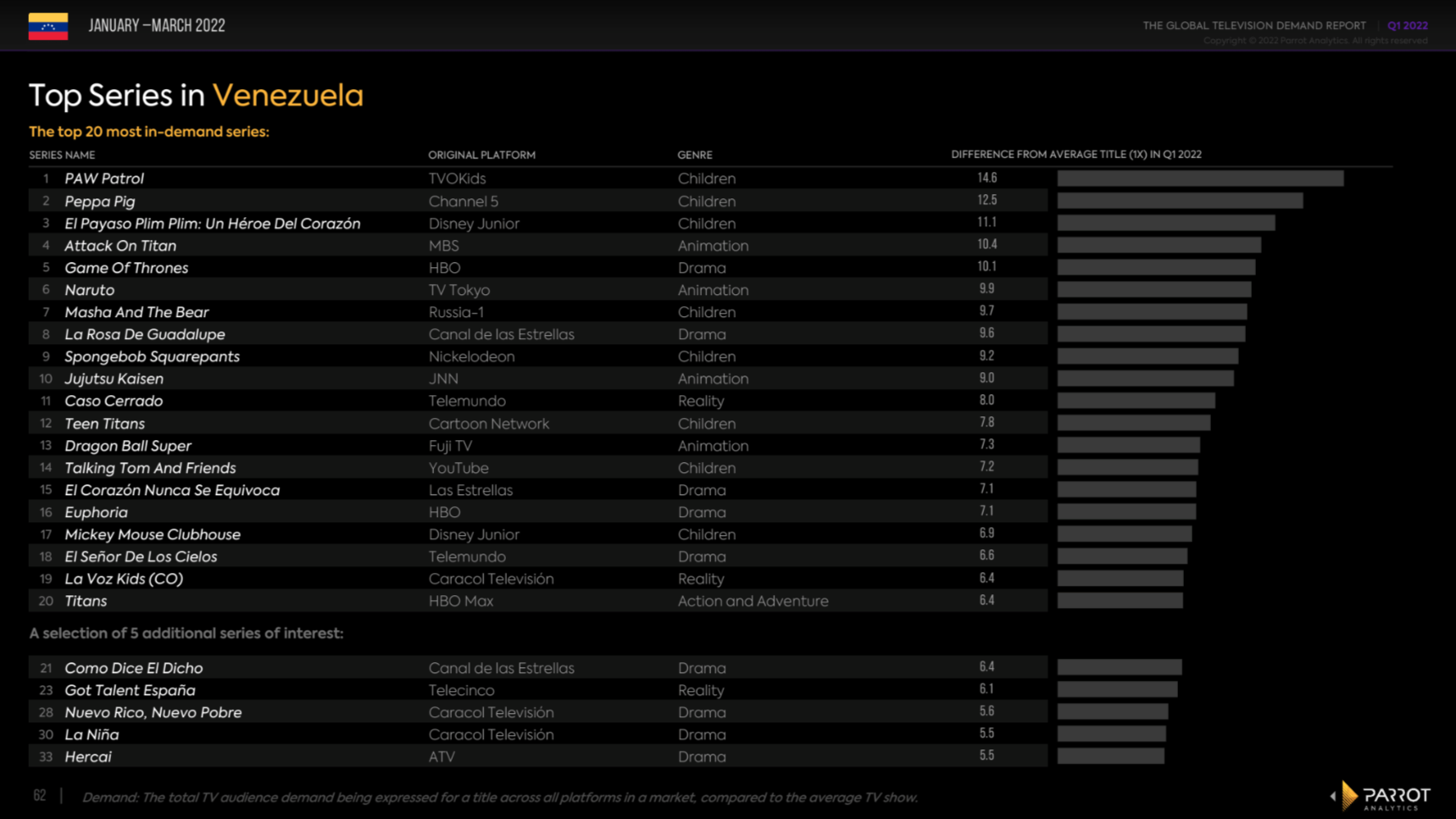Select the YouTube platform cell
Image resolution: width=1456 pixels, height=819 pixels.
[458, 468]
